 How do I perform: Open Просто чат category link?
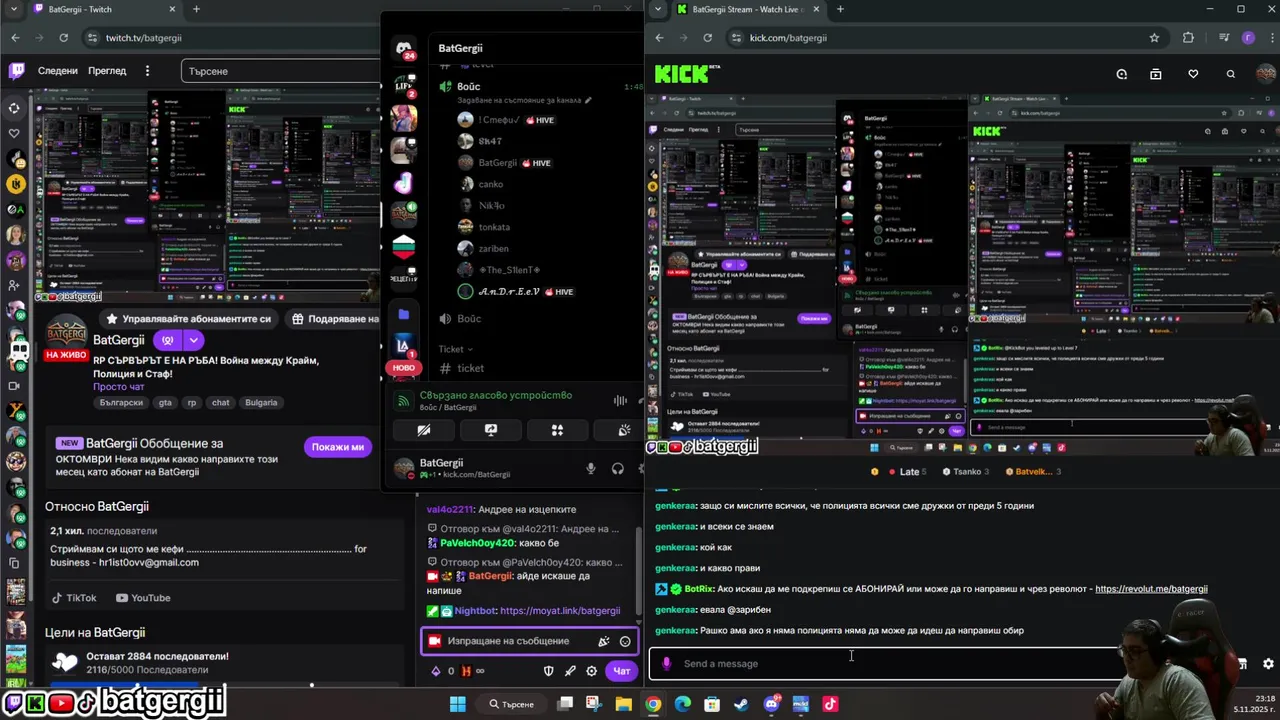coord(118,387)
